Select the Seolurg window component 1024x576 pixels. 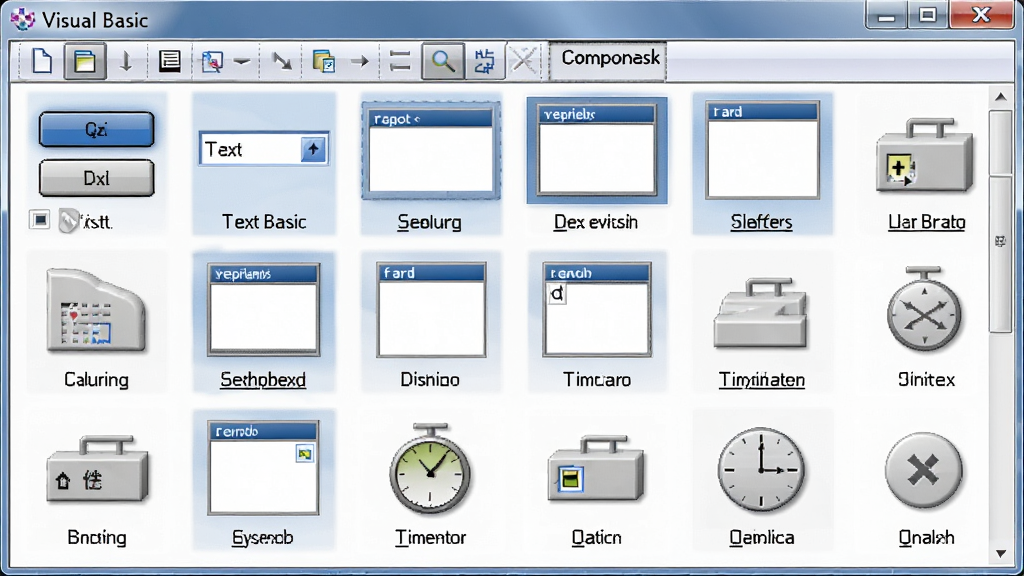[430, 151]
